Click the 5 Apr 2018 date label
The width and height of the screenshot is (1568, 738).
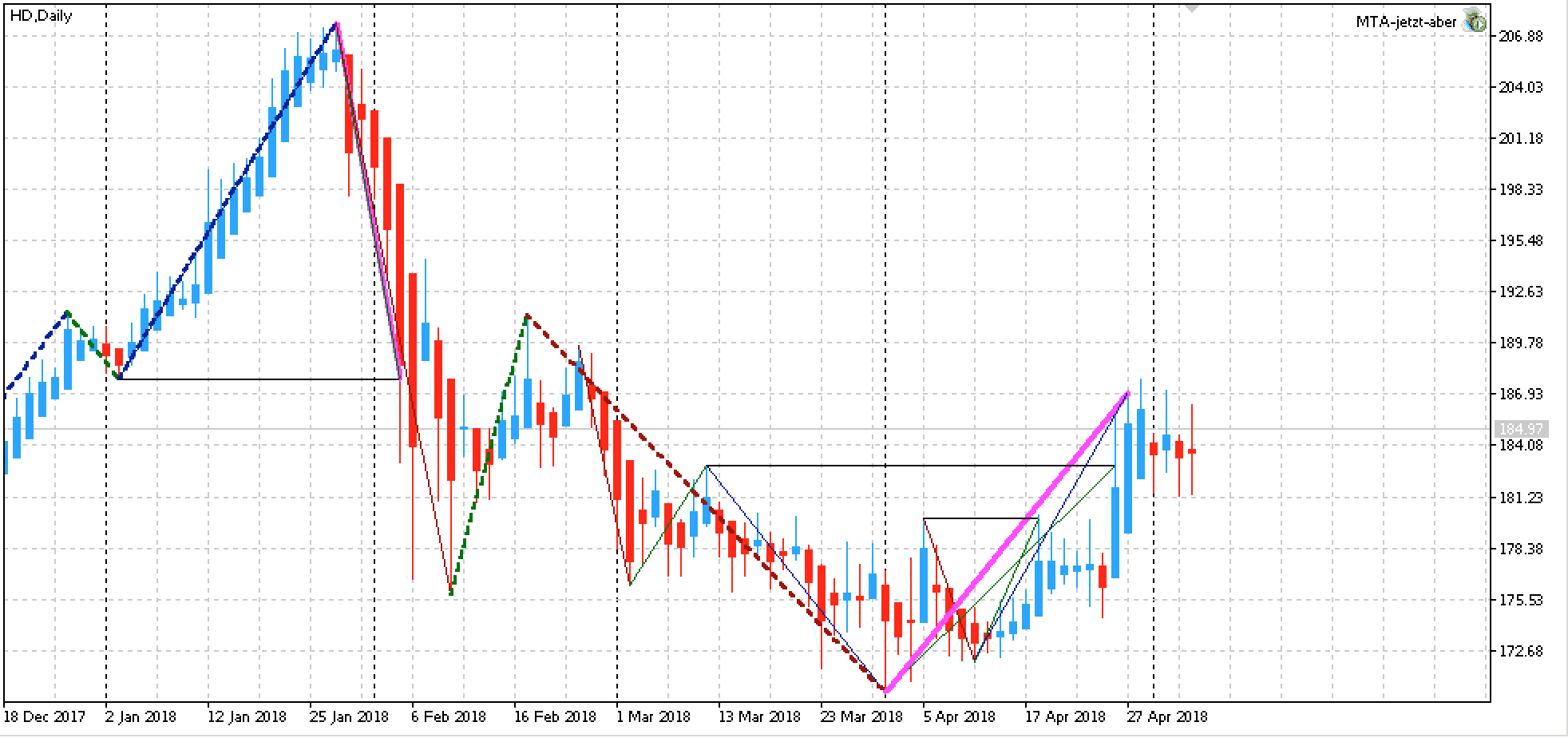tap(961, 716)
